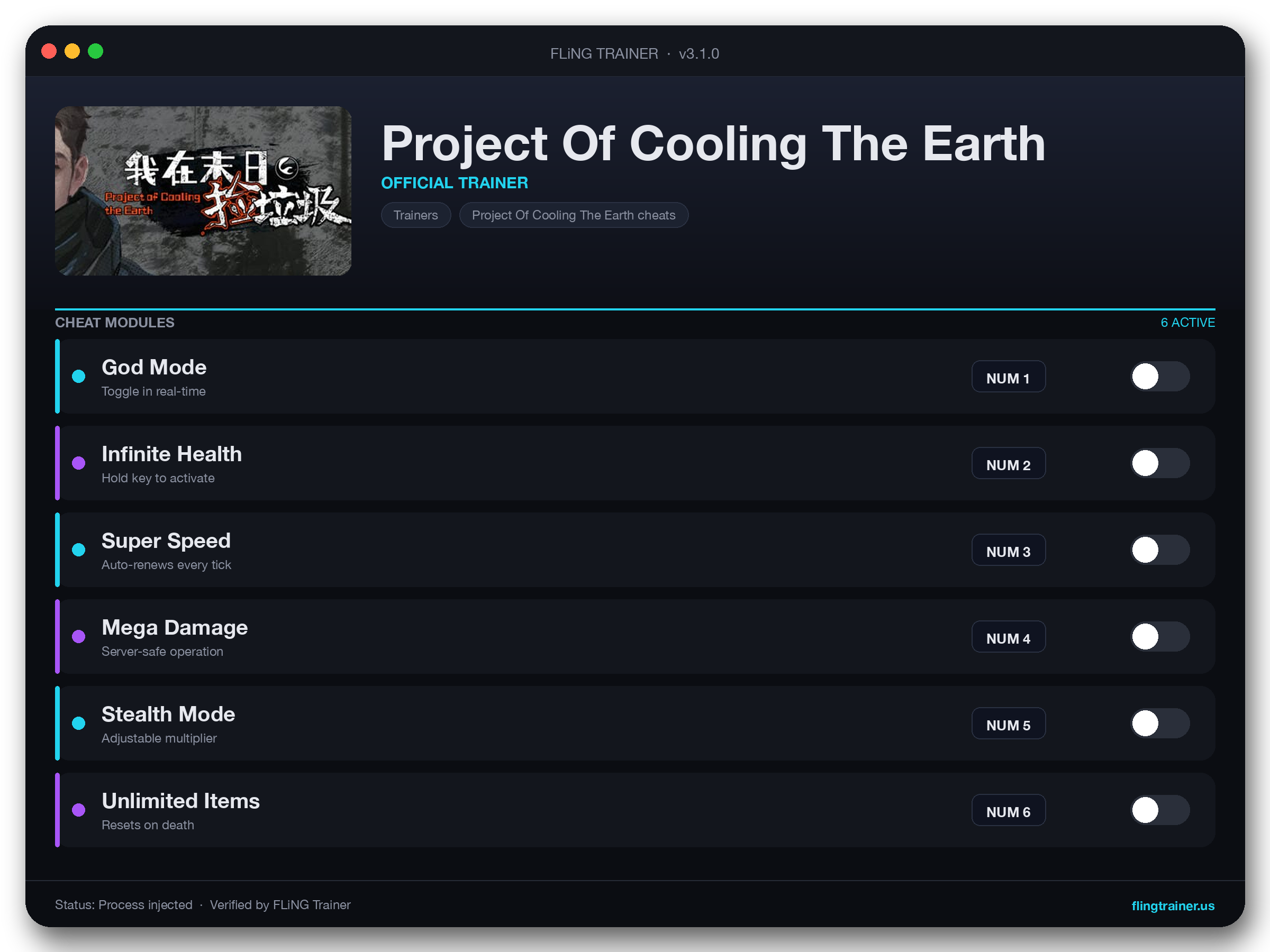The height and width of the screenshot is (952, 1270).
Task: Enable the Infinite Health switch
Action: point(1160,463)
